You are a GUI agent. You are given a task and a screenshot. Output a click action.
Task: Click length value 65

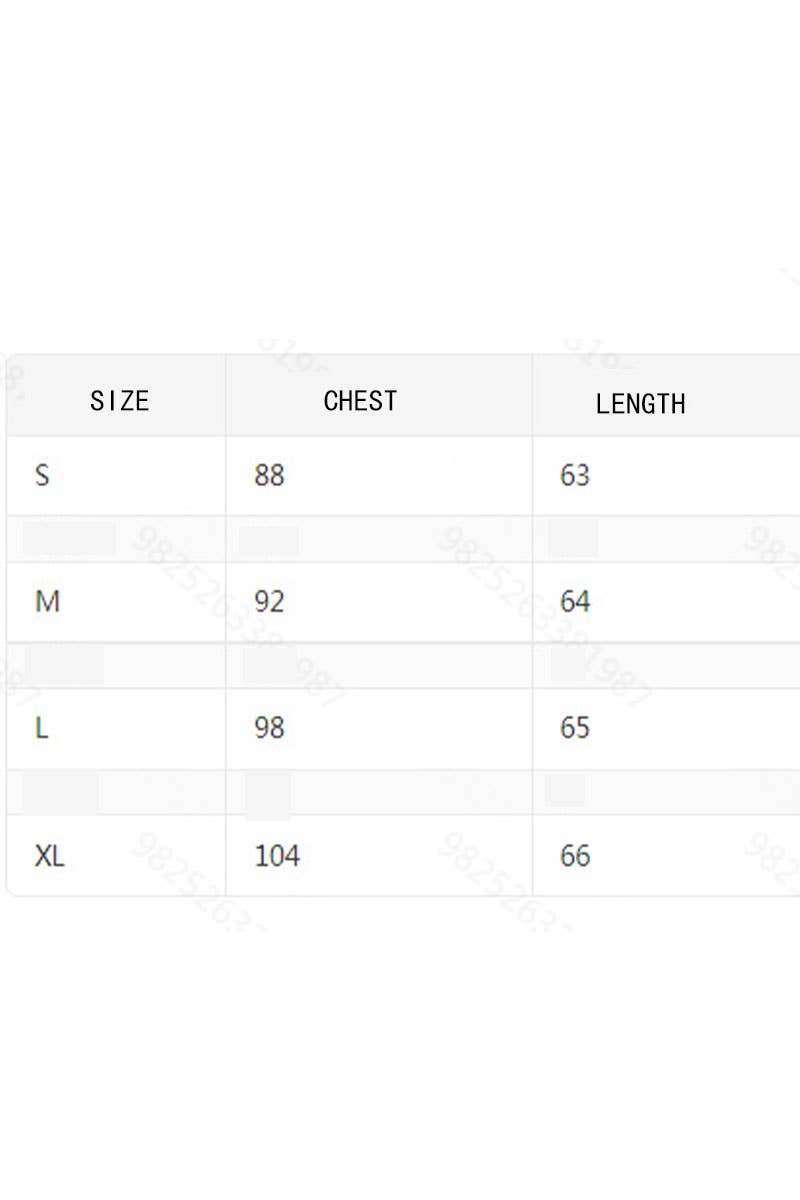(575, 728)
